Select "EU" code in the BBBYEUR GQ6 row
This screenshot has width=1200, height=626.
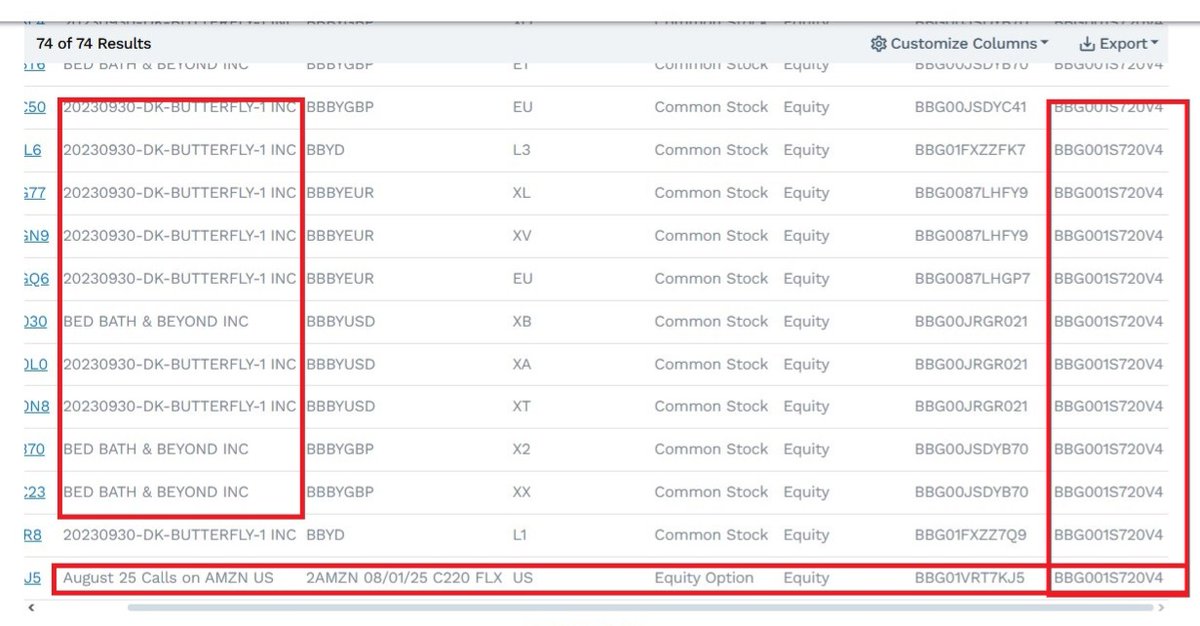pyautogui.click(x=522, y=279)
